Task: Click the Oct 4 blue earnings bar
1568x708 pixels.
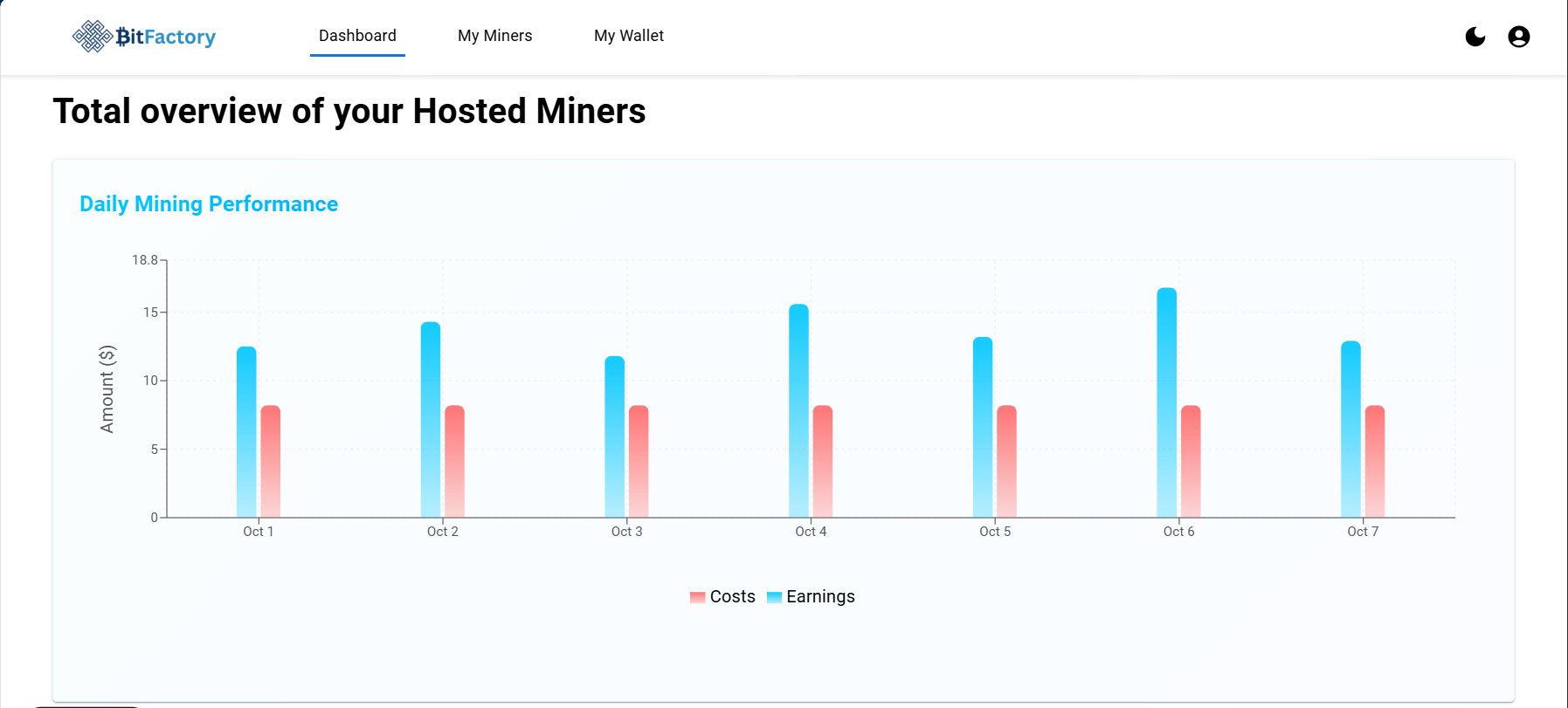Action: tap(798, 410)
